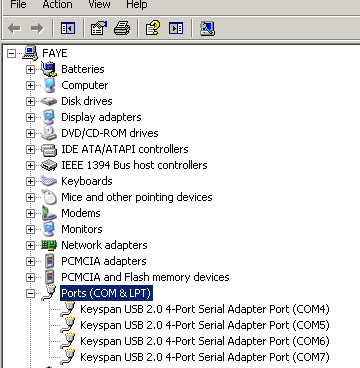This screenshot has height=368, width=360.
Task: Select Keyspan Serial Adapter Port (COM4)
Action: pyautogui.click(x=205, y=309)
